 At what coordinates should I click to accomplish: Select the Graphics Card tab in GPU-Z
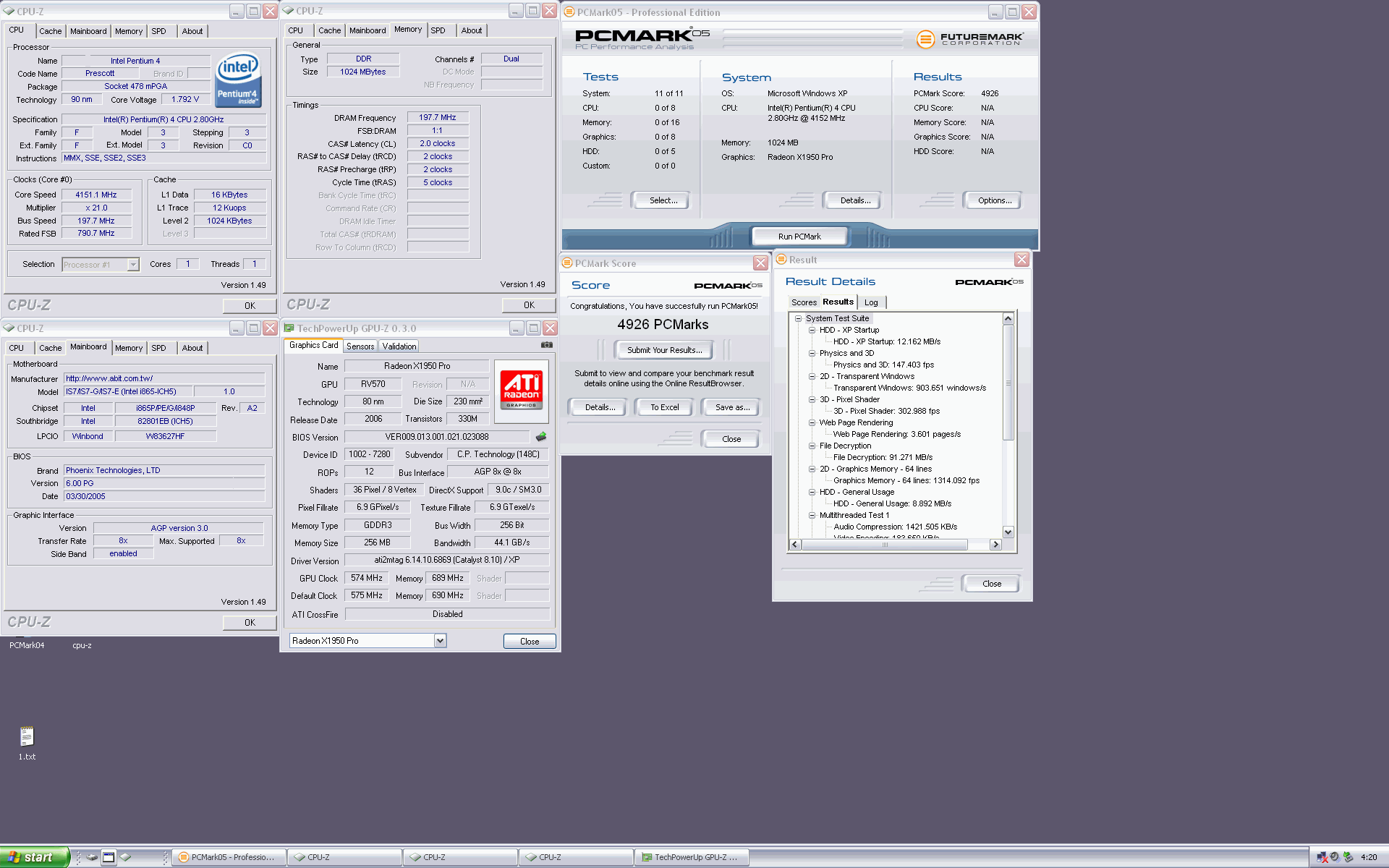click(313, 346)
